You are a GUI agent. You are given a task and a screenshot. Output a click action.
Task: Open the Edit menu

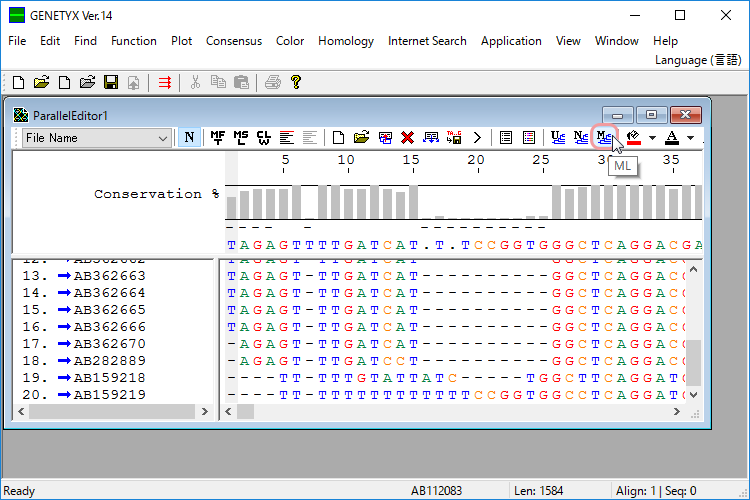click(50, 41)
